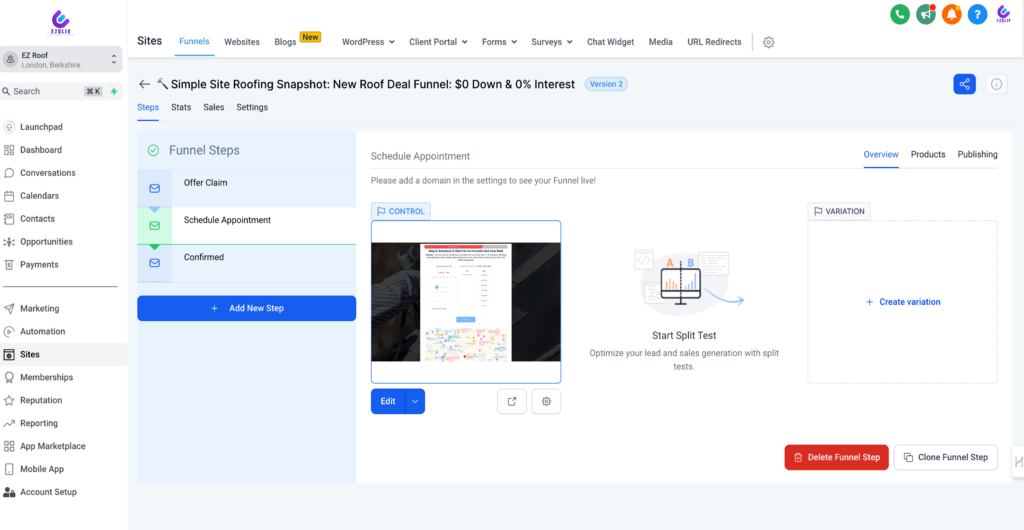Click the Delete Funnel Step button

[836, 457]
